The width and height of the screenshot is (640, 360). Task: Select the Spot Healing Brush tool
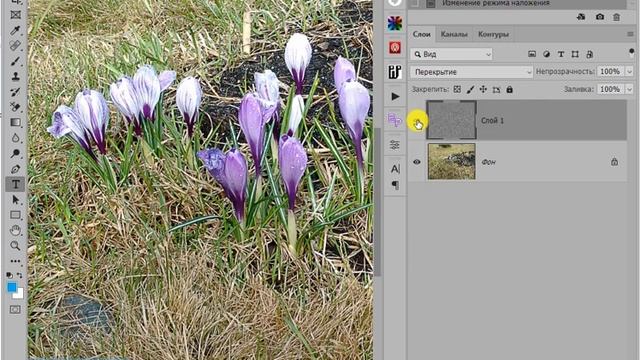point(16,45)
